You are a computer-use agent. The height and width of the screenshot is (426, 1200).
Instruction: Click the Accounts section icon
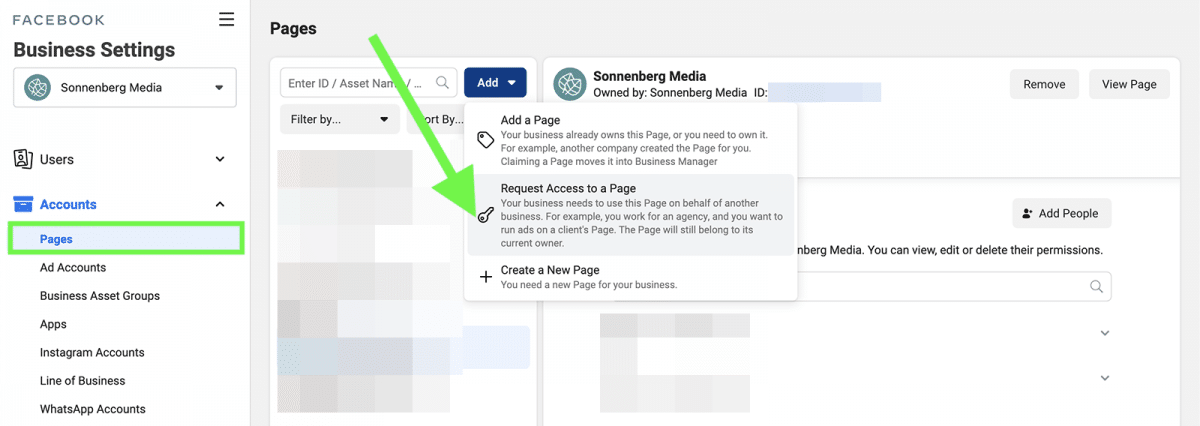click(23, 204)
